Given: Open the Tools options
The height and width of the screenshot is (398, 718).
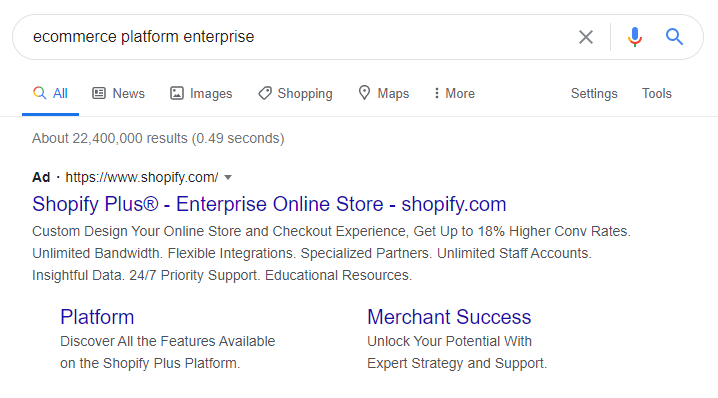Looking at the screenshot, I should [657, 93].
